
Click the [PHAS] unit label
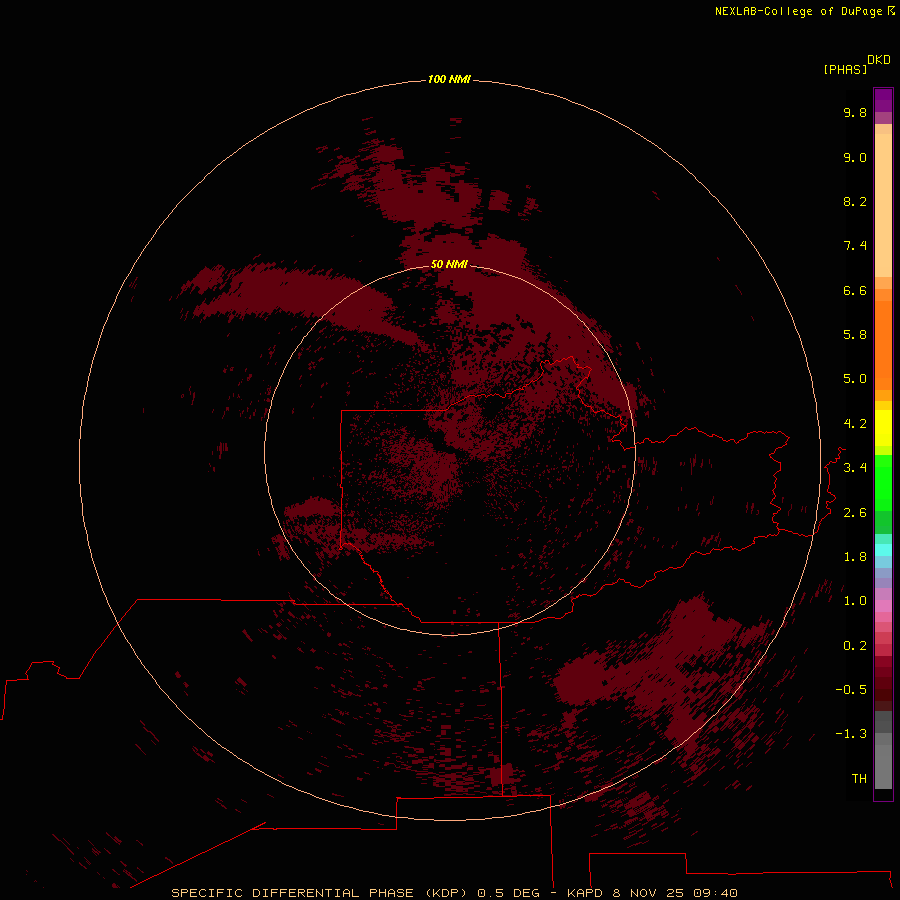coord(845,69)
